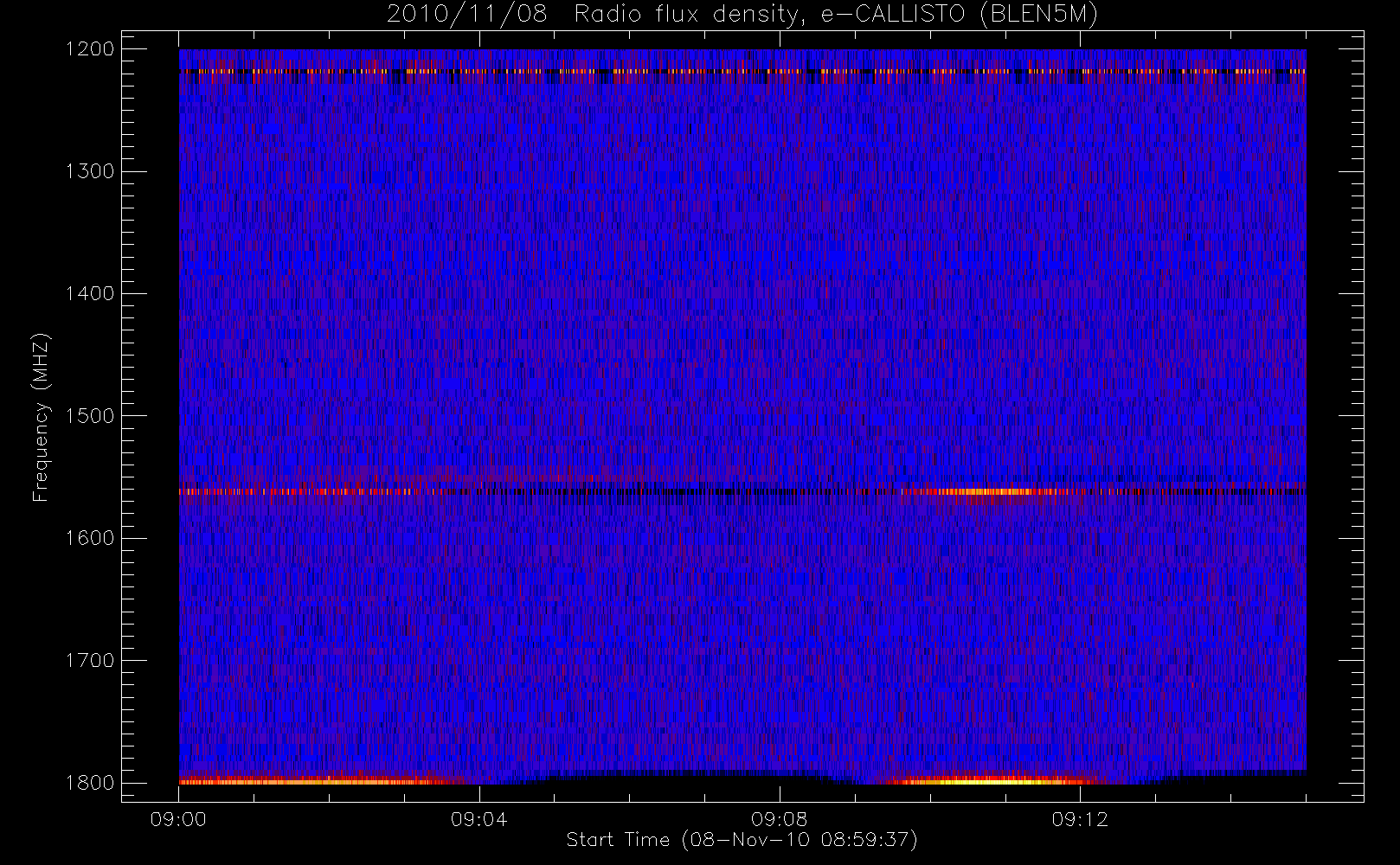Screen dimensions: 1400x865
Task: Click the 09:00 time tick label
Action: (x=178, y=819)
